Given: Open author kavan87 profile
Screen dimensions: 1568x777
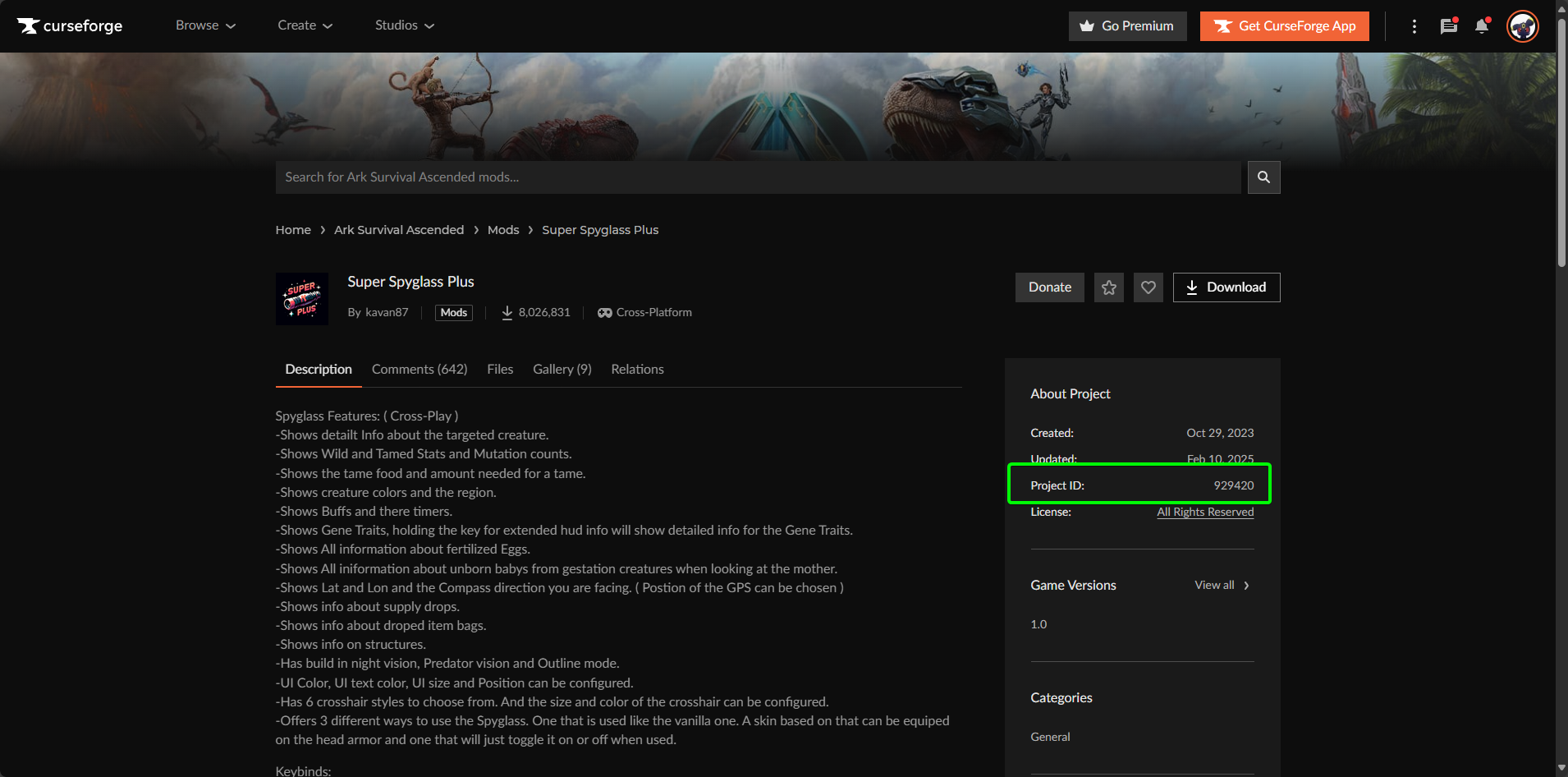Looking at the screenshot, I should (387, 312).
